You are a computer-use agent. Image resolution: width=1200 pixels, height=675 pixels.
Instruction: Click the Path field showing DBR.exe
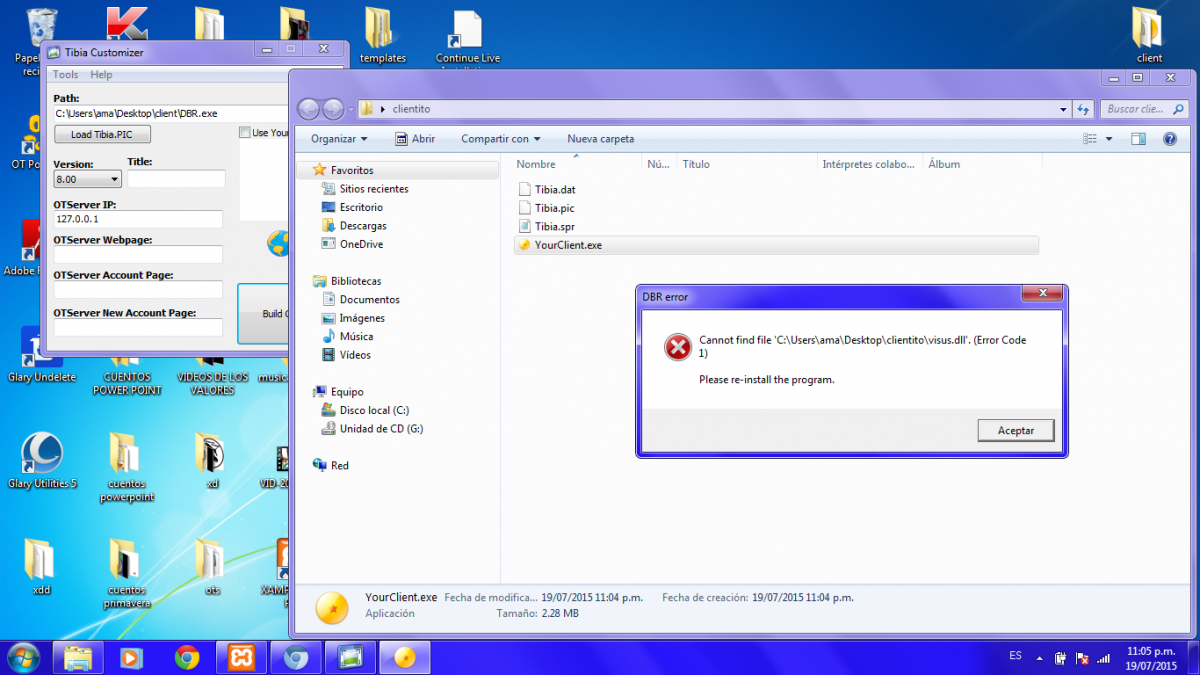point(171,114)
